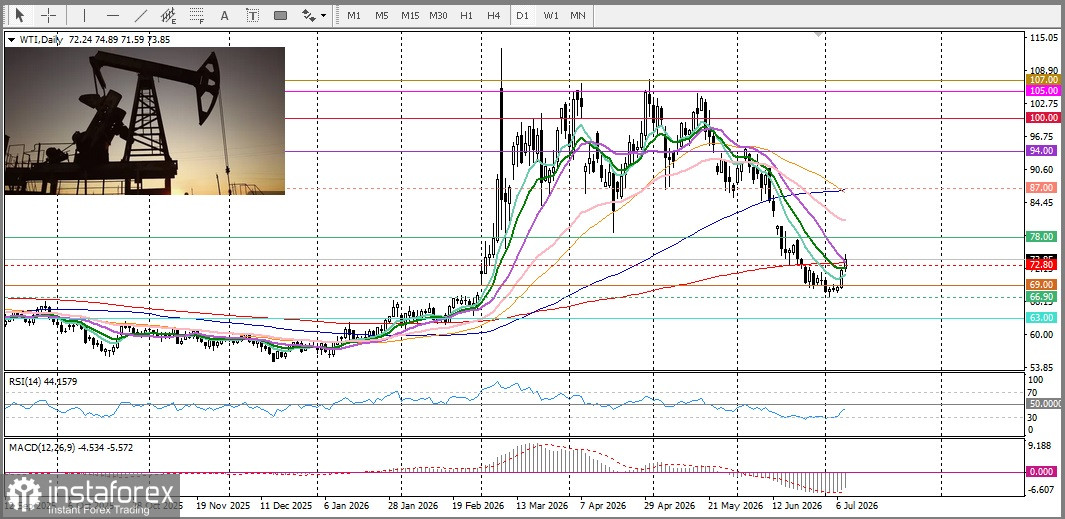
Task: Enable the W1 weekly timeframe
Action: click(x=550, y=15)
